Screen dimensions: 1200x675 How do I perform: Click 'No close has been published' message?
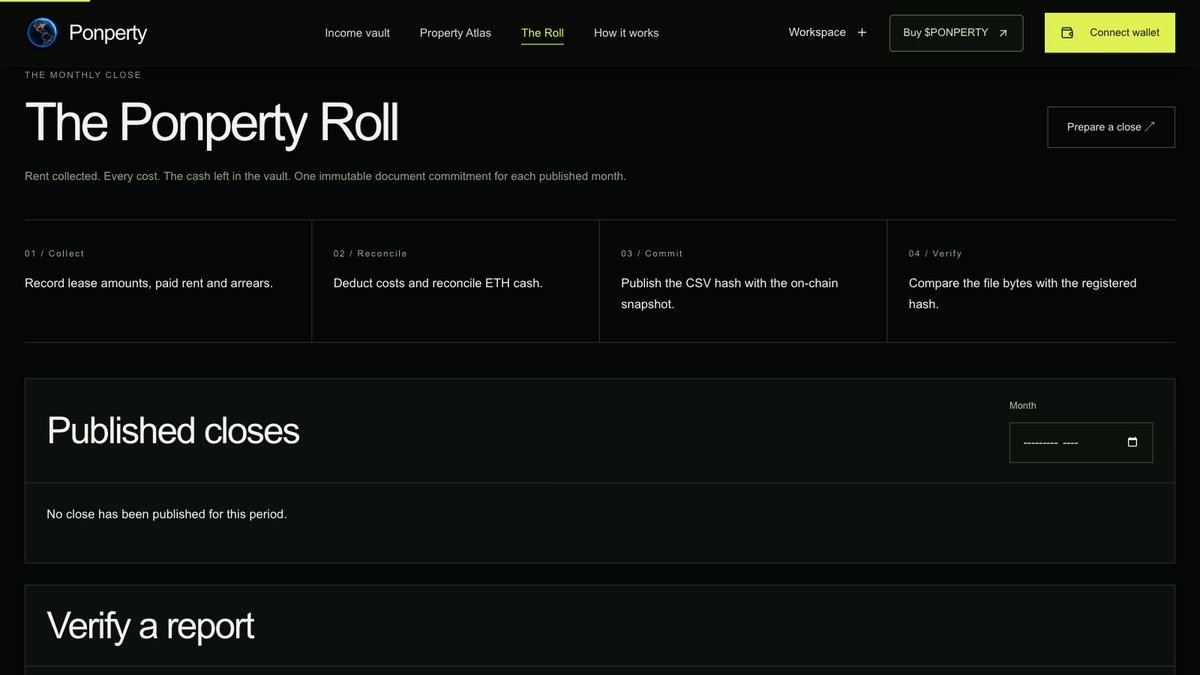point(167,514)
